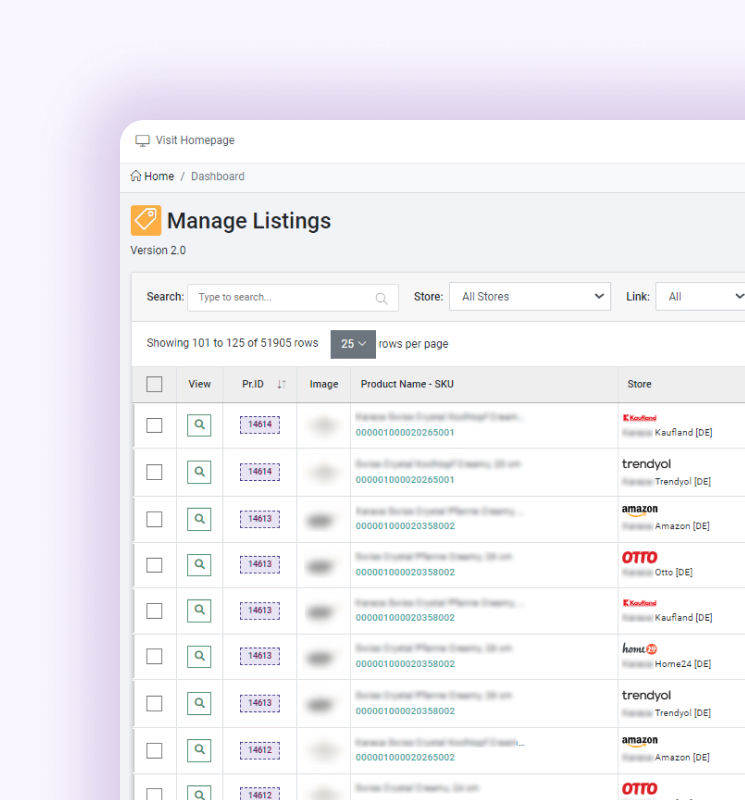This screenshot has height=800, width=745.
Task: Click the orange Manage Listings tag icon
Action: point(146,220)
